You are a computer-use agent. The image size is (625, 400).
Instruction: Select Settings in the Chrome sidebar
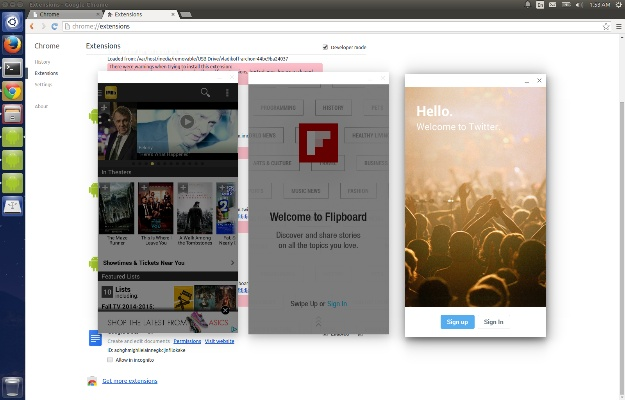[43, 84]
